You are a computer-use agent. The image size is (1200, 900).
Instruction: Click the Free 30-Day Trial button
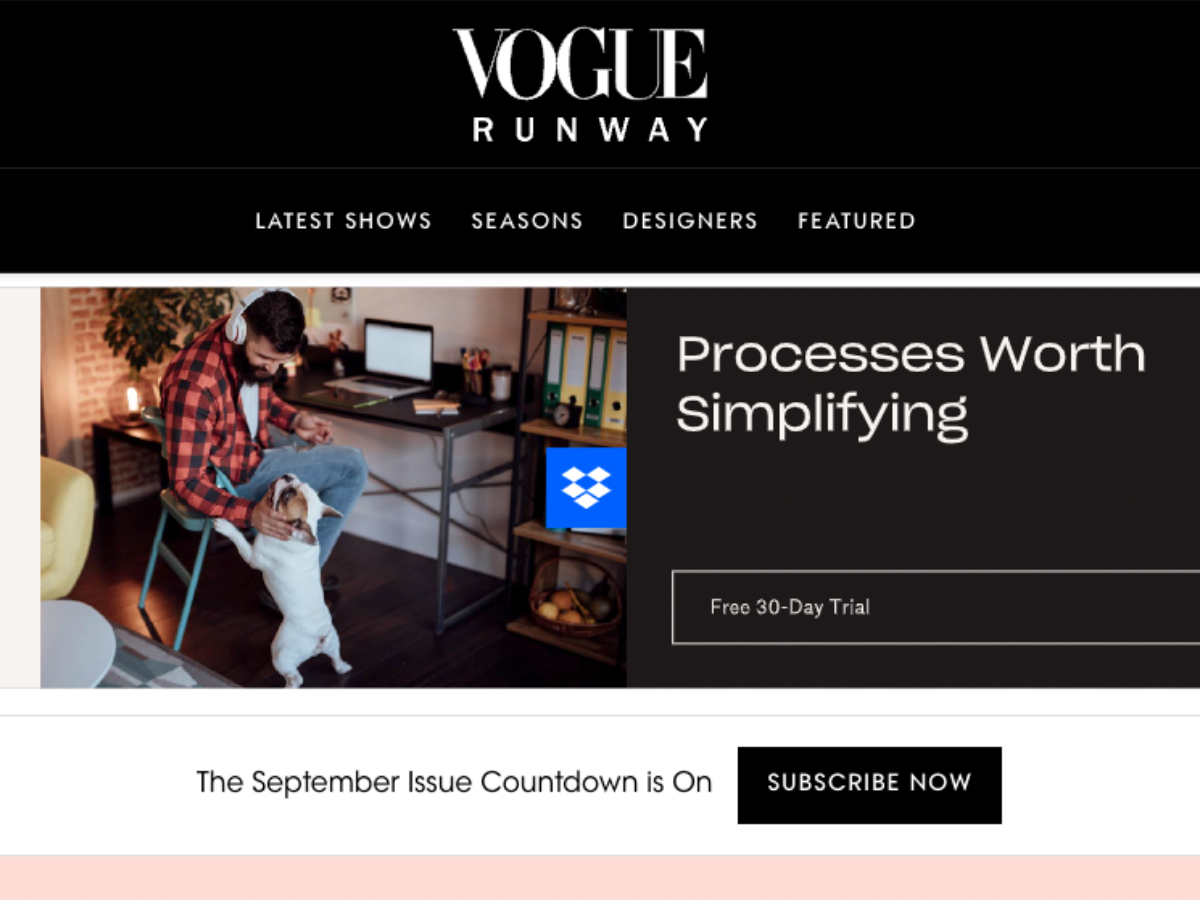936,607
